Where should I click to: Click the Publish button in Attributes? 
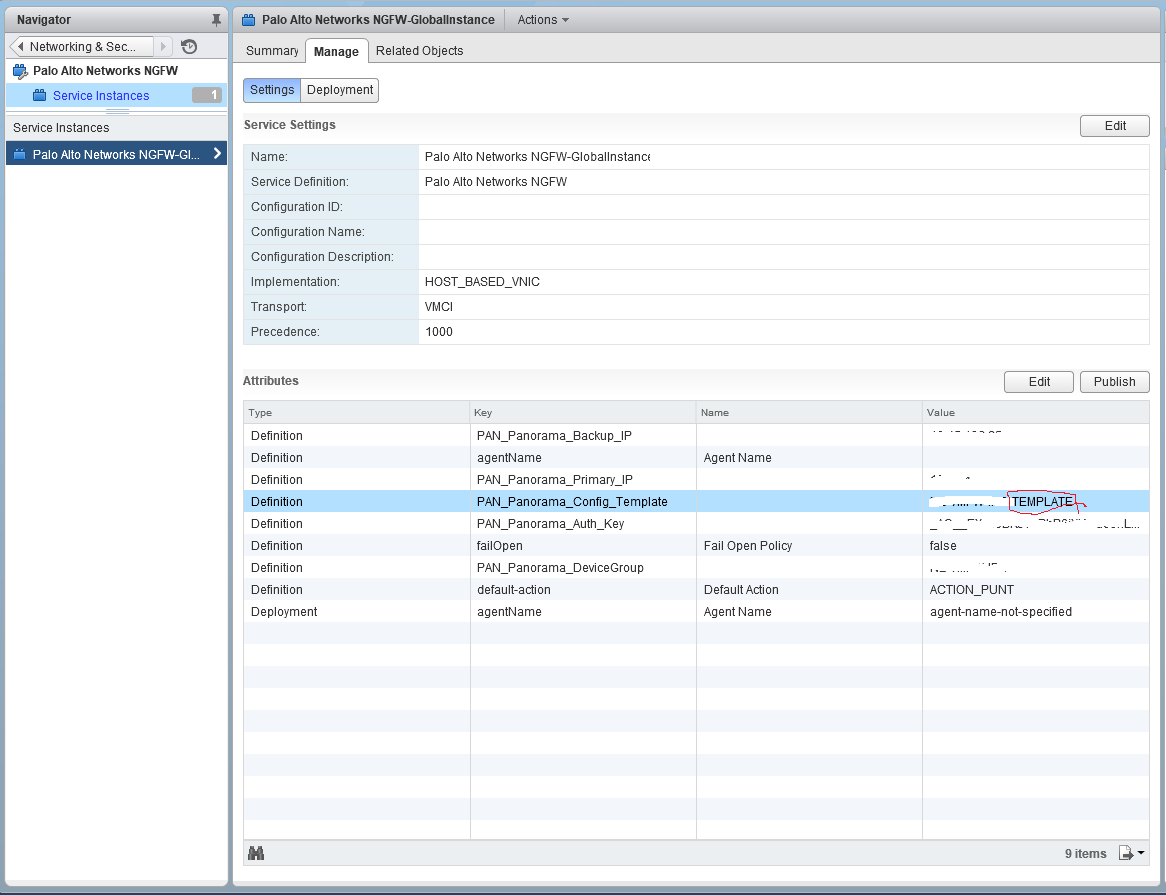[1114, 382]
